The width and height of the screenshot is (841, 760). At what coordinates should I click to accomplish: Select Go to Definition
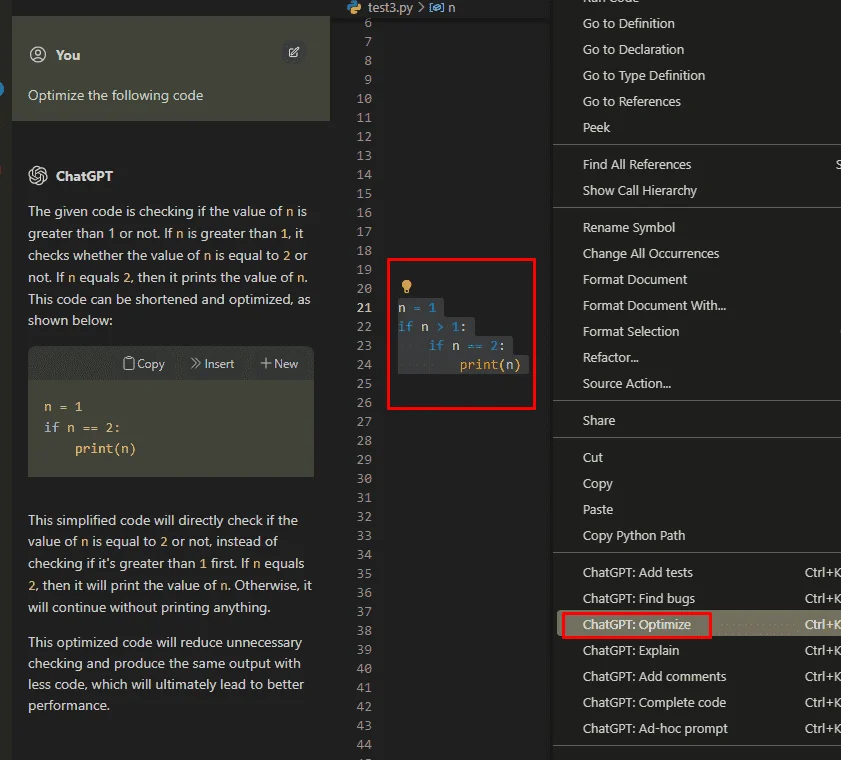click(x=628, y=24)
